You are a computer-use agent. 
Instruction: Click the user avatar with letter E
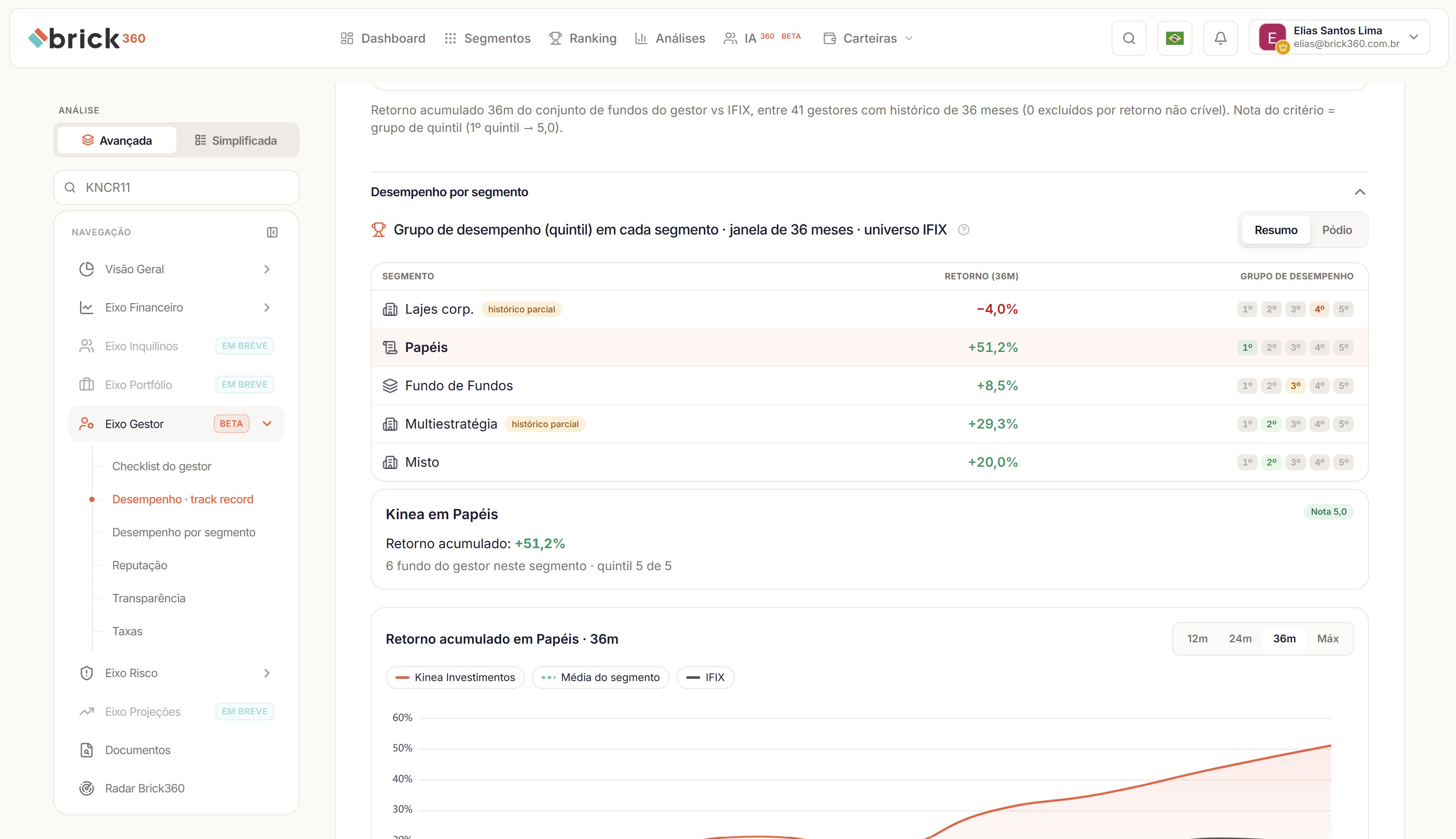pyautogui.click(x=1272, y=38)
